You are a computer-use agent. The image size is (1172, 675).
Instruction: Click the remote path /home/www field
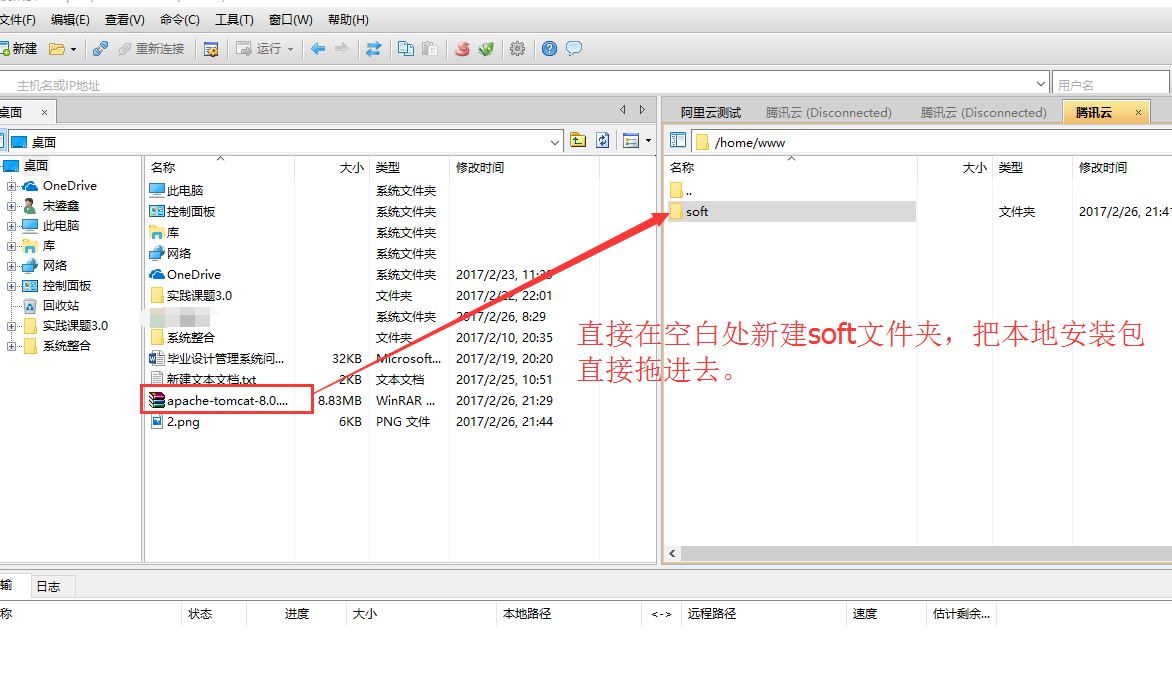click(x=931, y=142)
